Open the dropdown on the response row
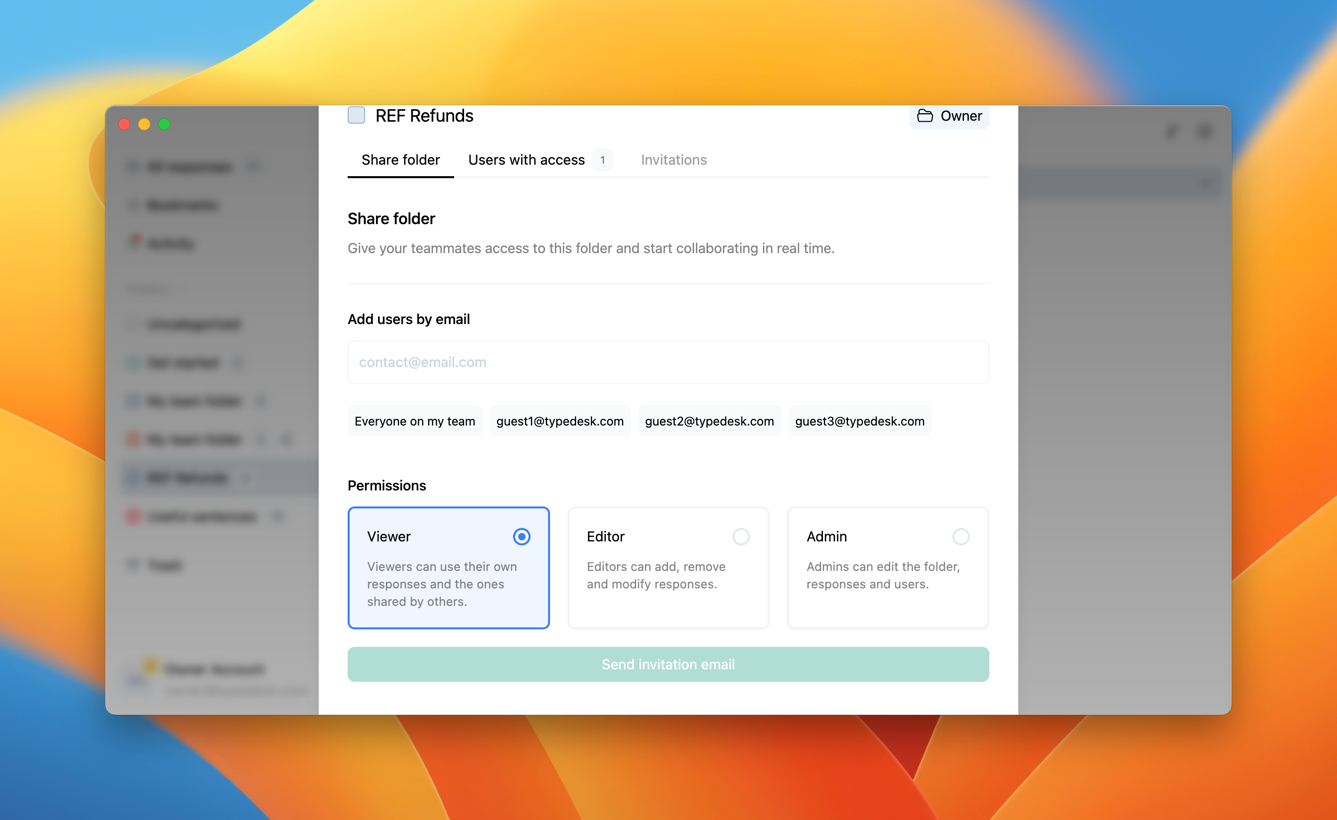 tap(1205, 183)
